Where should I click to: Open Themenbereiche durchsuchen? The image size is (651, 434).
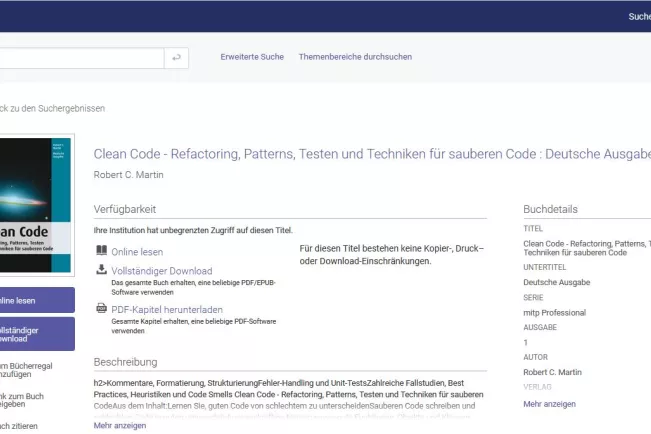[x=354, y=57]
